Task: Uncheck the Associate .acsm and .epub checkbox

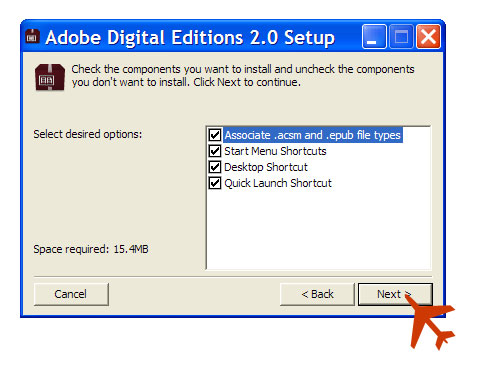Action: pyautogui.click(x=215, y=135)
